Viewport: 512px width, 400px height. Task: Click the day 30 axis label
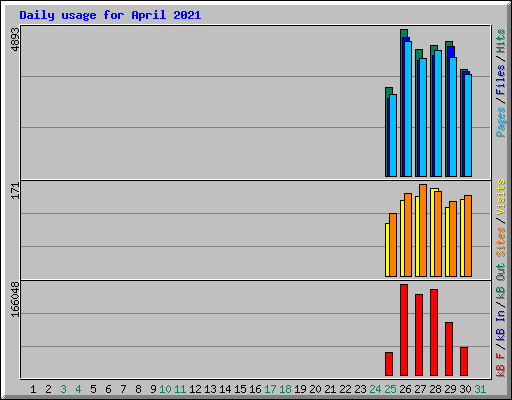[x=465, y=389]
